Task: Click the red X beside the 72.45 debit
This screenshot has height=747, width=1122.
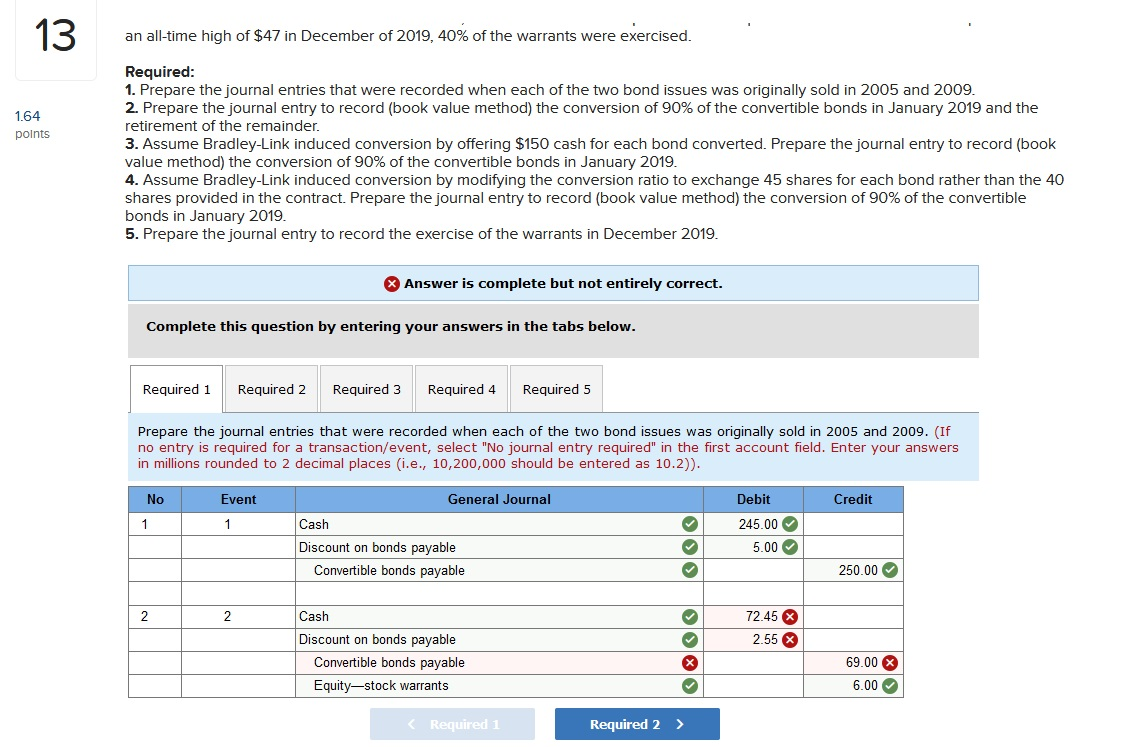Action: click(791, 616)
